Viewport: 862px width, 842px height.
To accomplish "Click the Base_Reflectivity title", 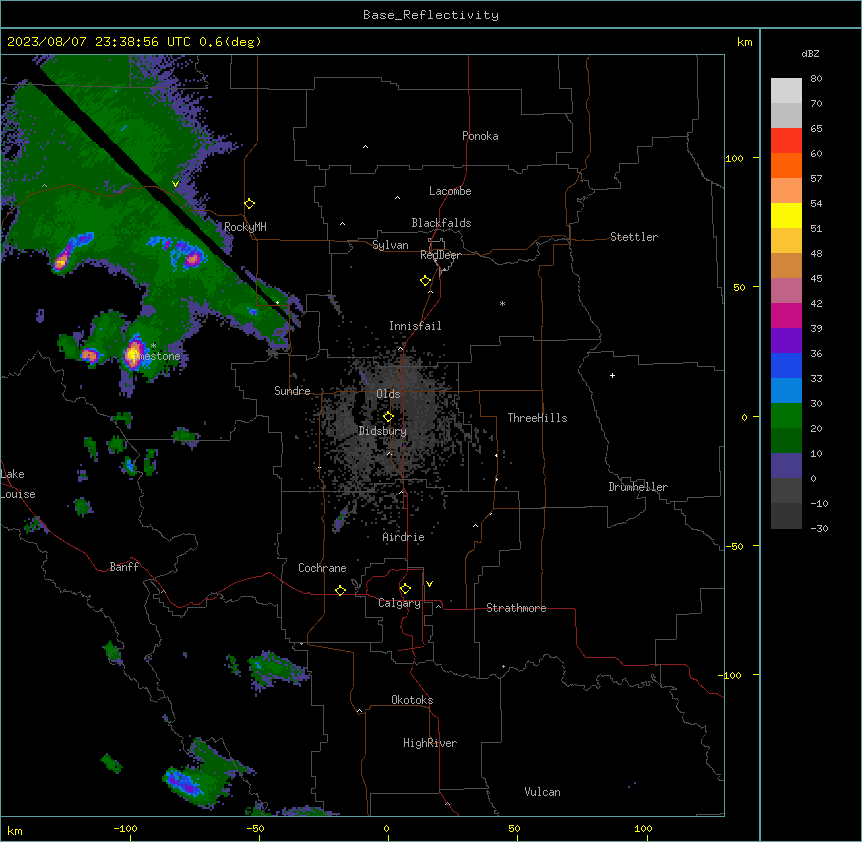I will pyautogui.click(x=431, y=15).
